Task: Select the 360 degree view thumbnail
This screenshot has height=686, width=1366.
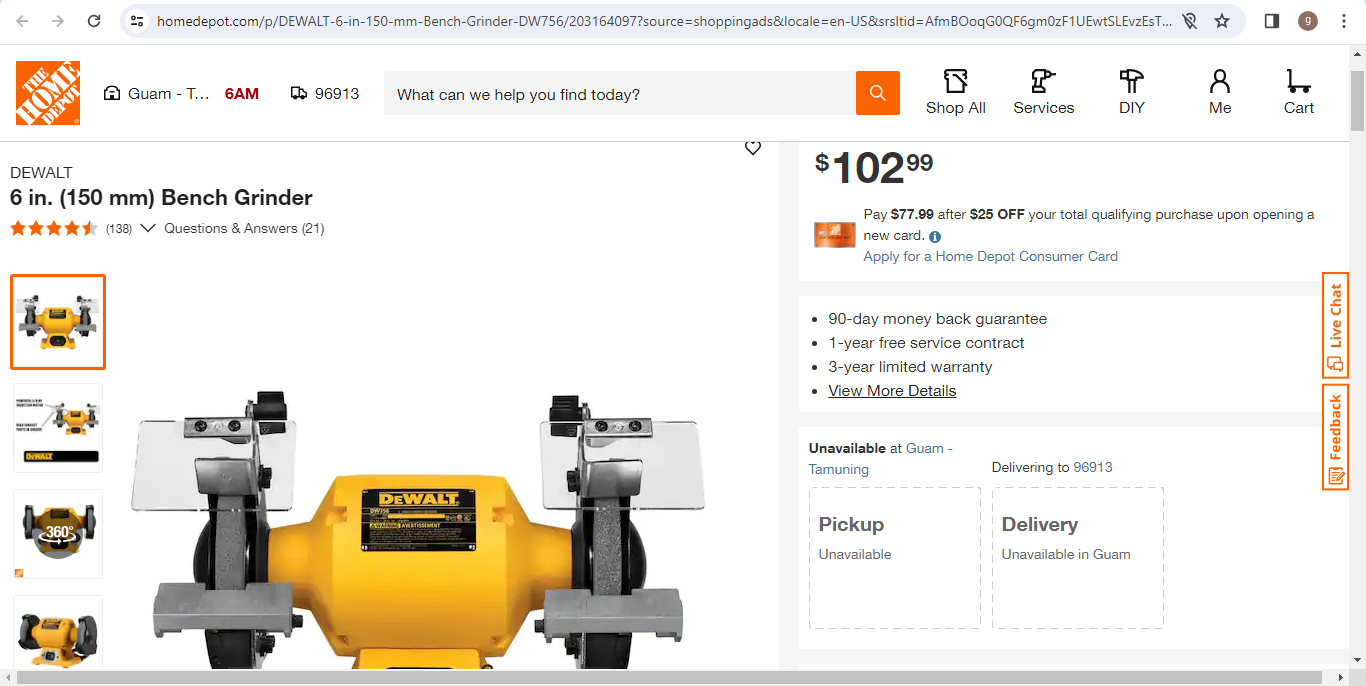Action: [x=58, y=534]
